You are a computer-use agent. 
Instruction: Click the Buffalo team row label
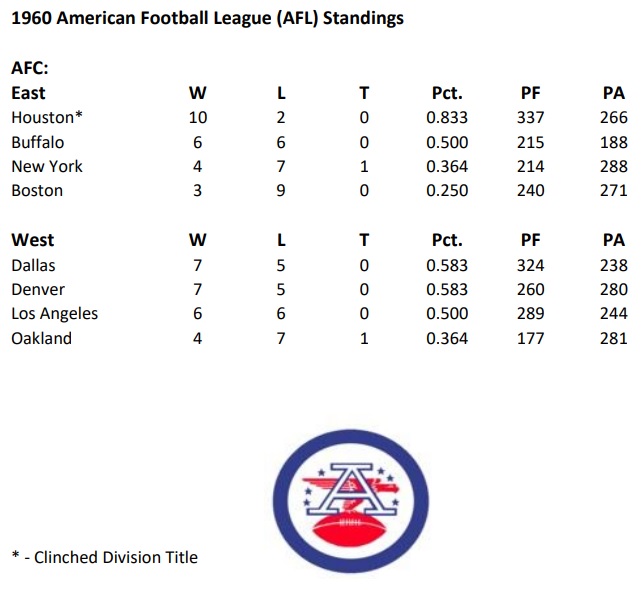click(37, 142)
